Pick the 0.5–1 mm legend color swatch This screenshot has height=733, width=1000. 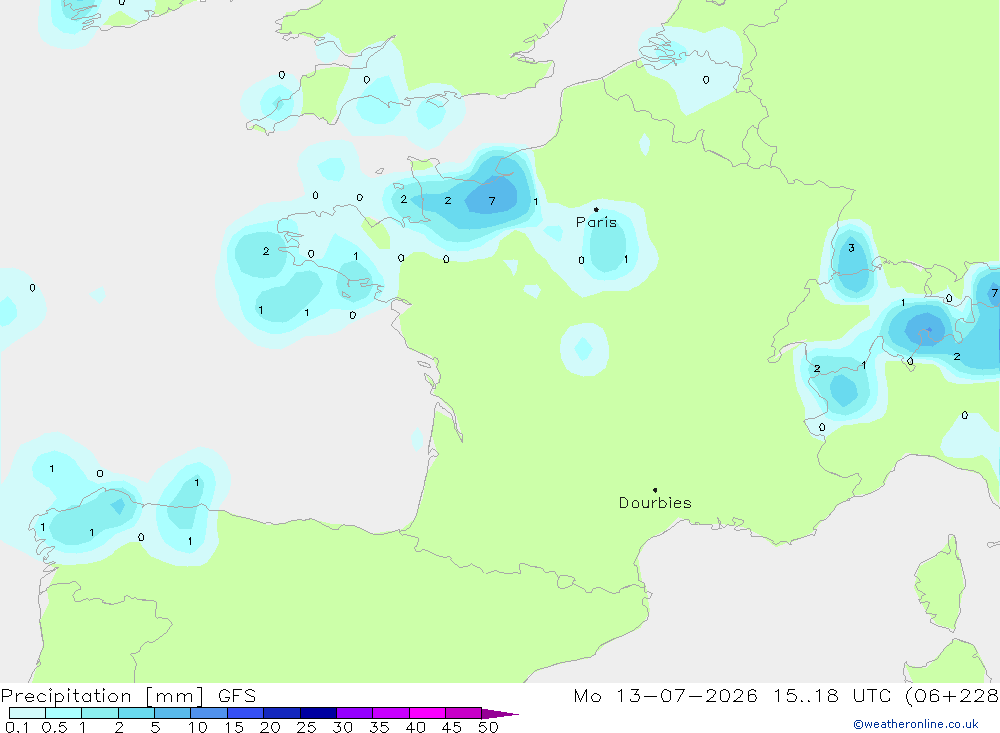pos(64,713)
